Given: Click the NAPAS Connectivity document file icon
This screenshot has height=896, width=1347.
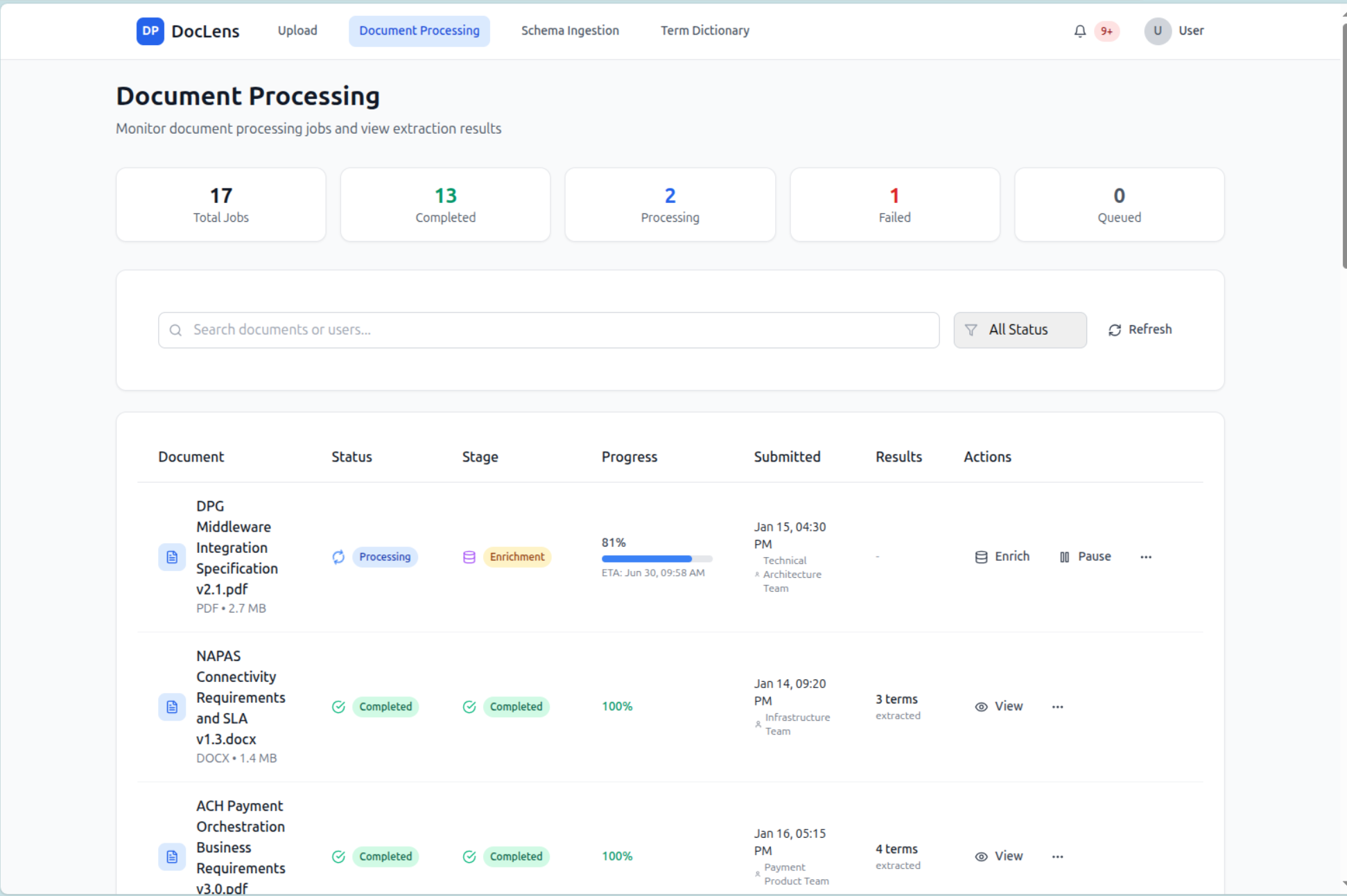Looking at the screenshot, I should [x=172, y=707].
